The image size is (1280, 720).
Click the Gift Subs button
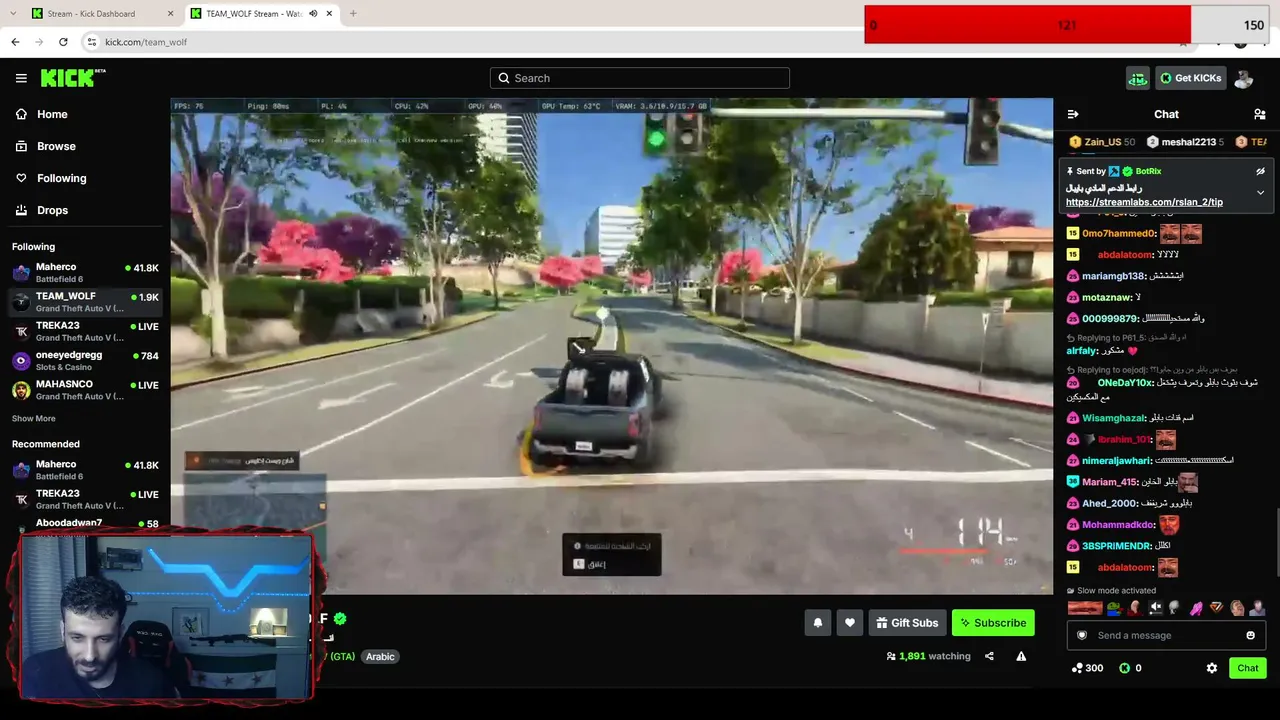pyautogui.click(x=907, y=623)
